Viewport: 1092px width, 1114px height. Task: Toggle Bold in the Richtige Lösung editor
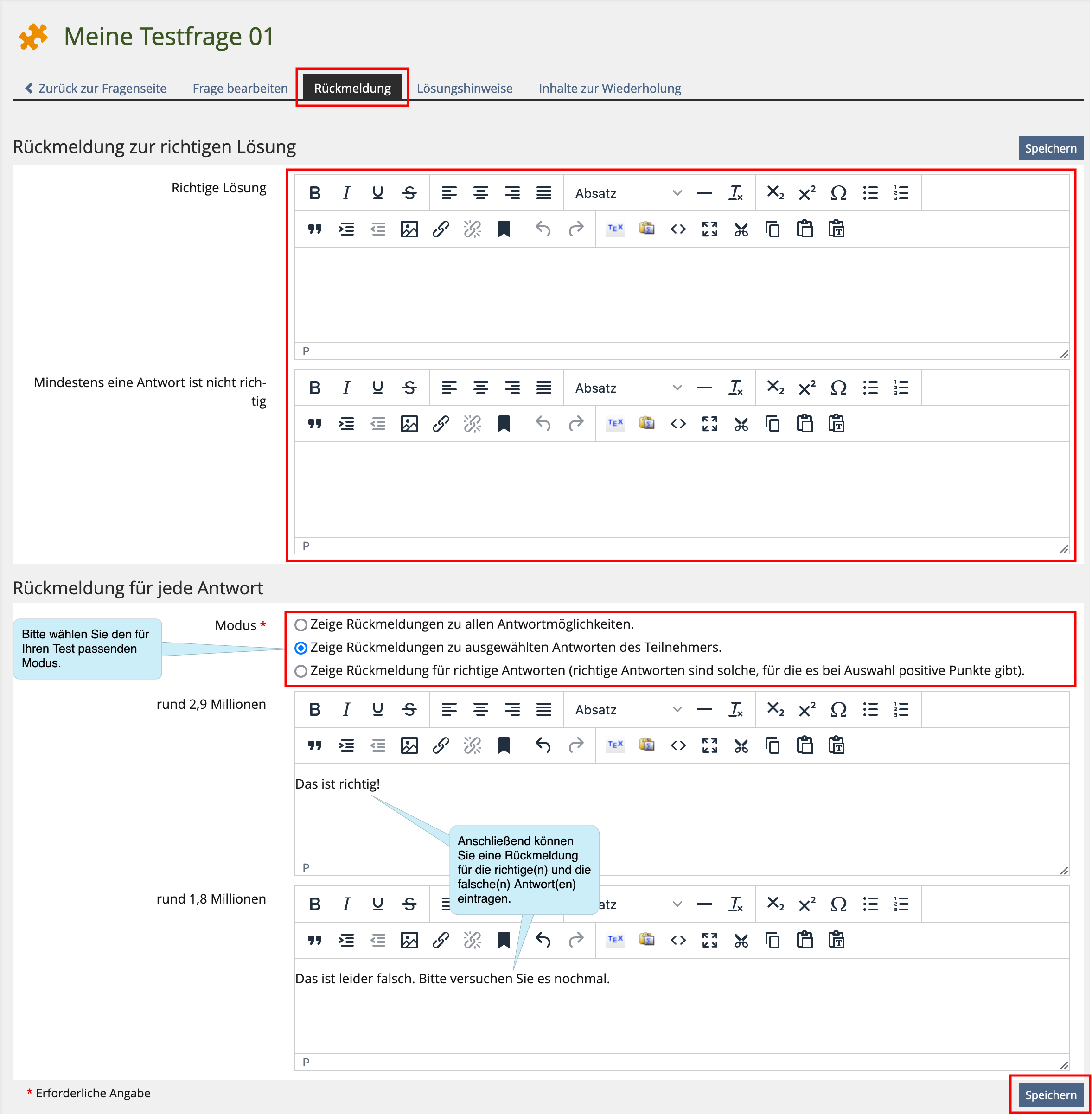pos(315,193)
